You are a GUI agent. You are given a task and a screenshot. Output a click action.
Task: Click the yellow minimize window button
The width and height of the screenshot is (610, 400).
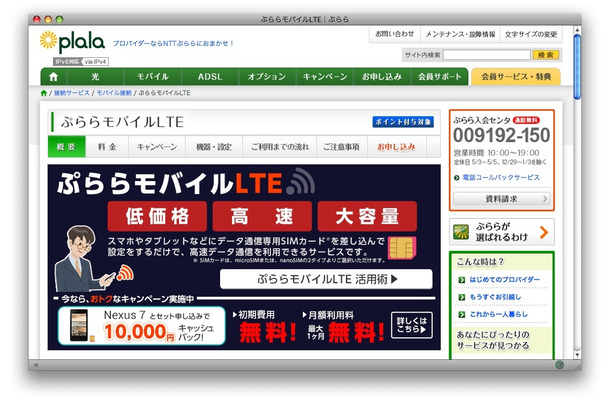(48, 19)
